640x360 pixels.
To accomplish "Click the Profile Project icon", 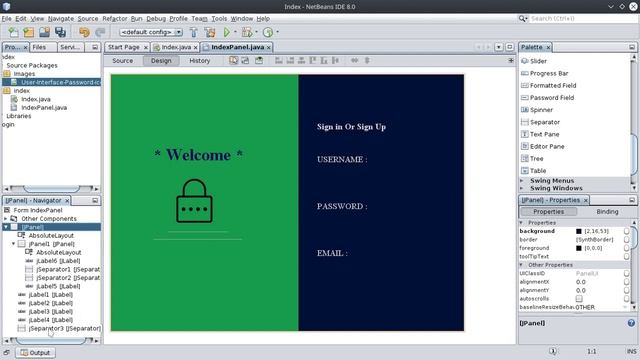I will (x=268, y=32).
